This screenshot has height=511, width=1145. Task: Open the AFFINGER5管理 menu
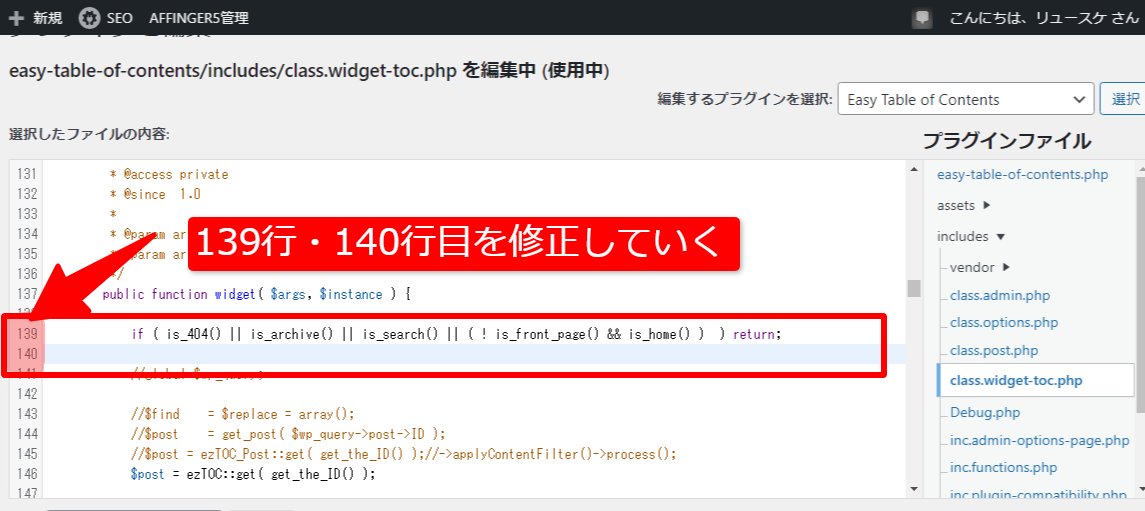click(198, 18)
